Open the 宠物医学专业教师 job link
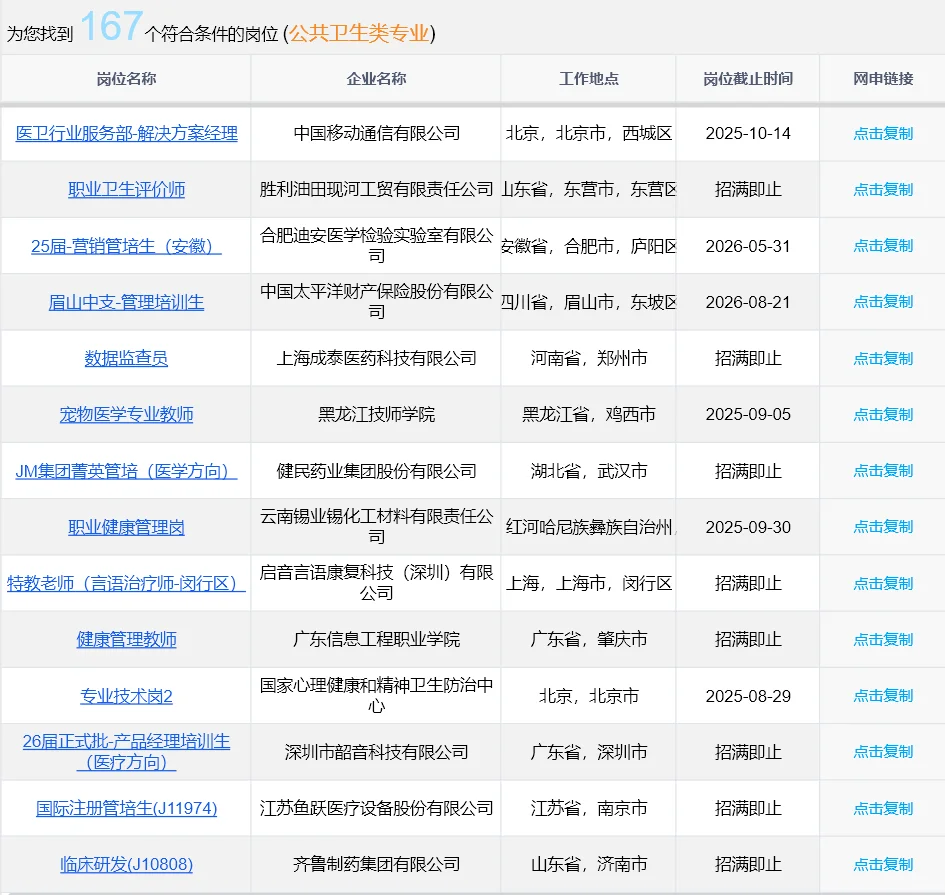This screenshot has width=945, height=895. [x=127, y=414]
